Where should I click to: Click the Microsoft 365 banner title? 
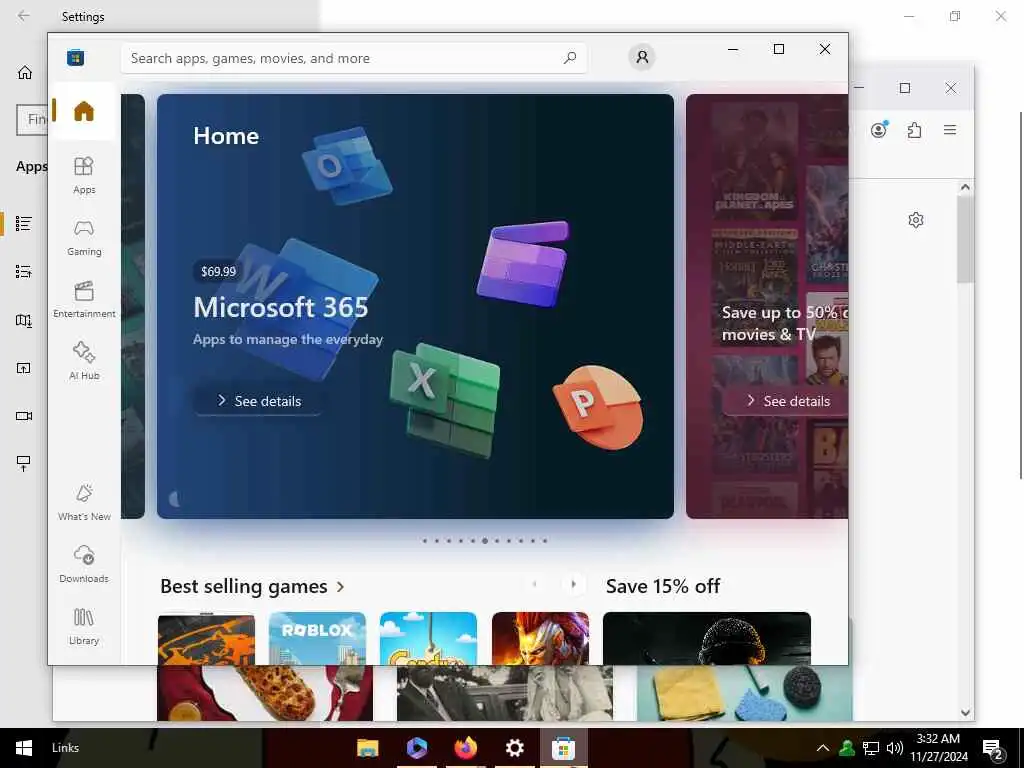(x=281, y=308)
